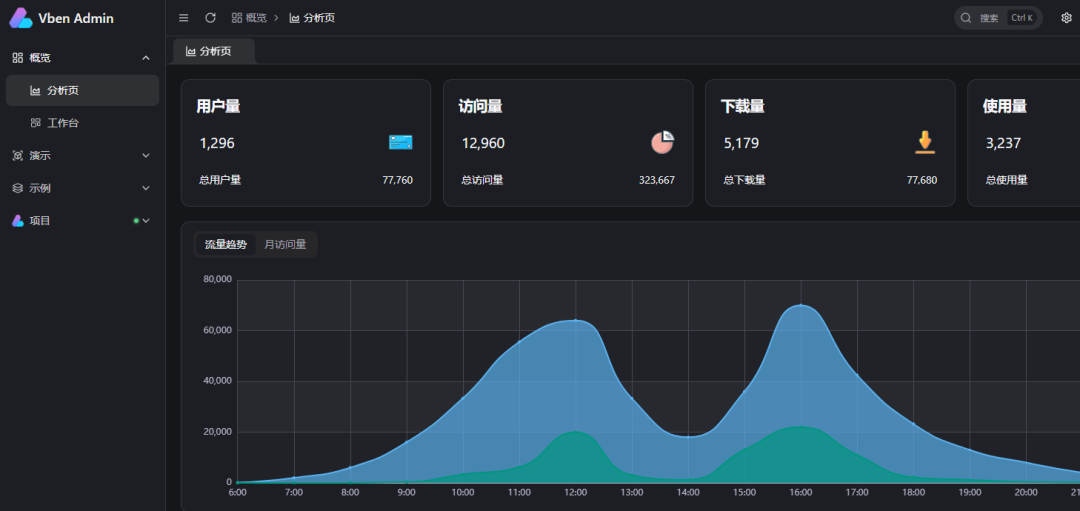Click the Vben Admin logo icon
This screenshot has width=1080, height=511.
coord(21,18)
